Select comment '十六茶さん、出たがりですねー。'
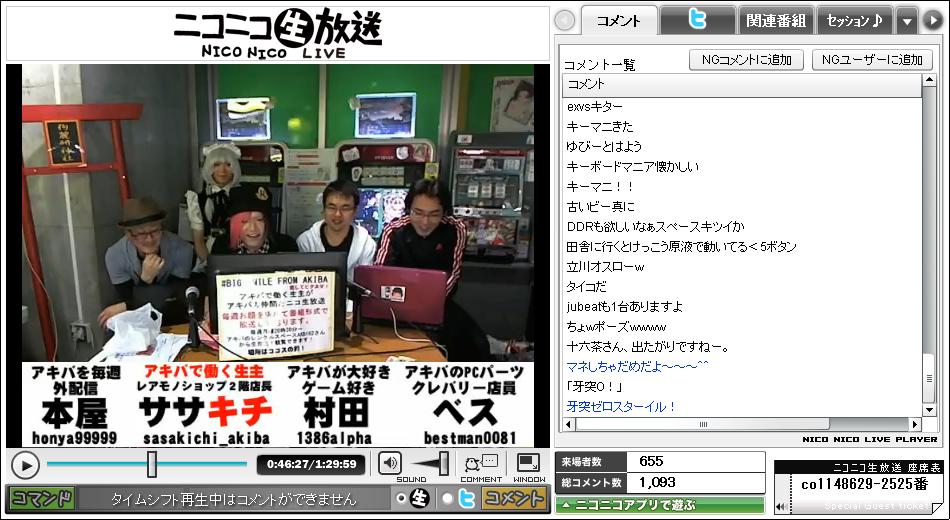The width and height of the screenshot is (950, 520). coord(648,347)
